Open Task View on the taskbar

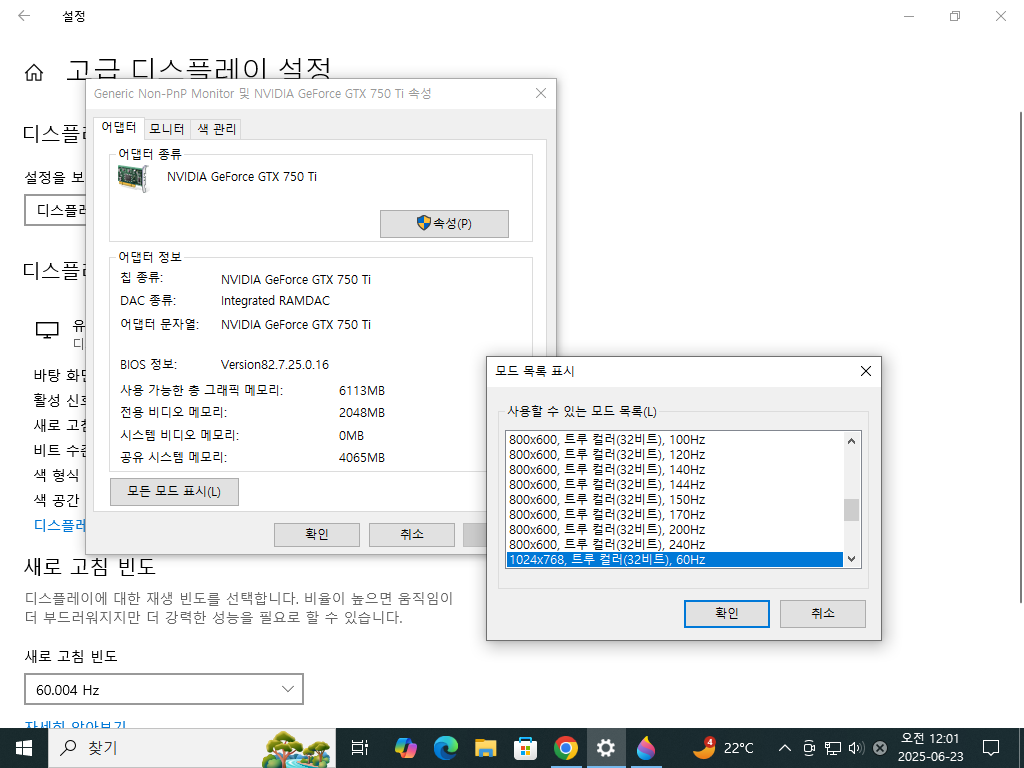pos(360,748)
